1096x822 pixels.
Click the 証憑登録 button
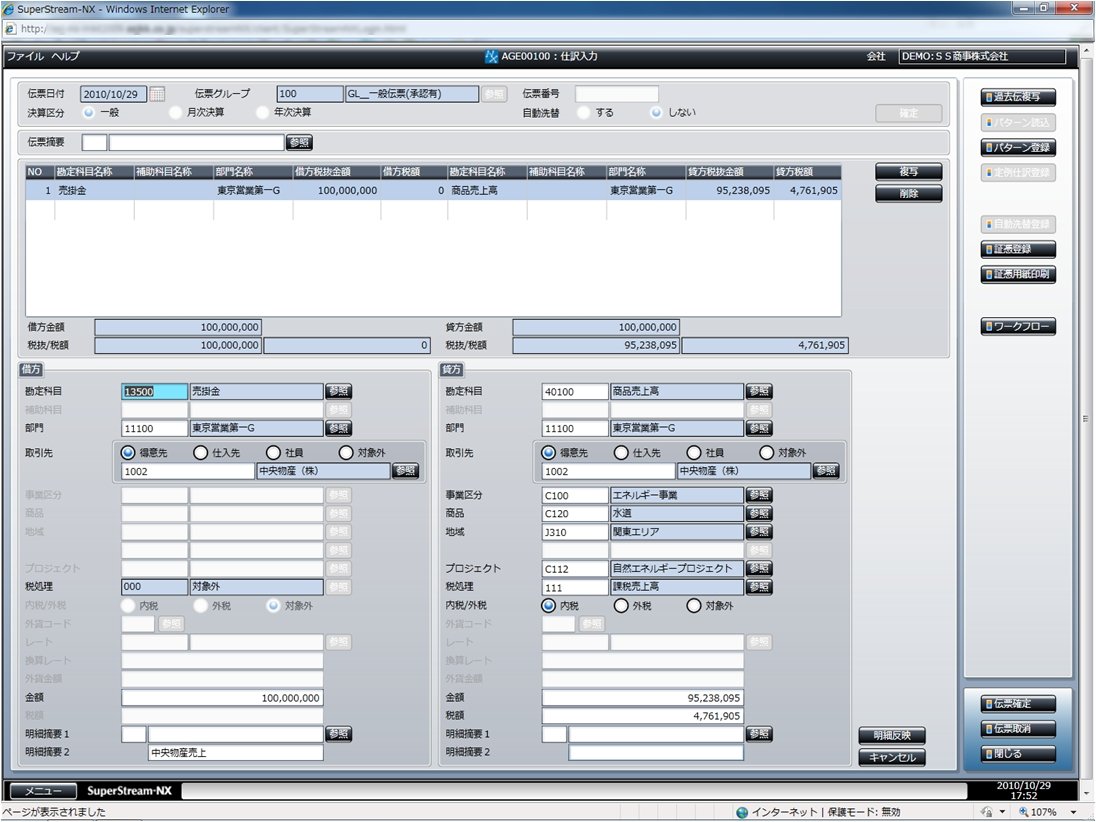pyautogui.click(x=1018, y=249)
